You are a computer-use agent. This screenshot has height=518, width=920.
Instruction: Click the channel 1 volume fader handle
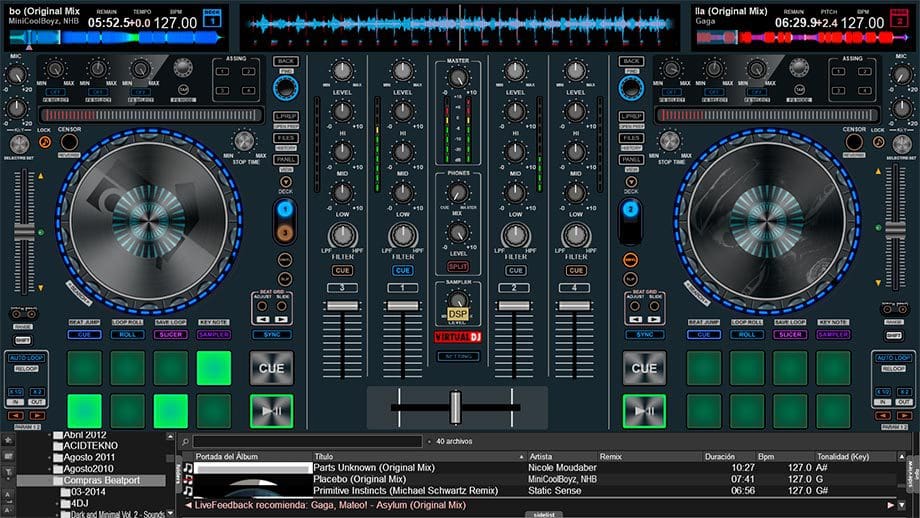click(402, 306)
